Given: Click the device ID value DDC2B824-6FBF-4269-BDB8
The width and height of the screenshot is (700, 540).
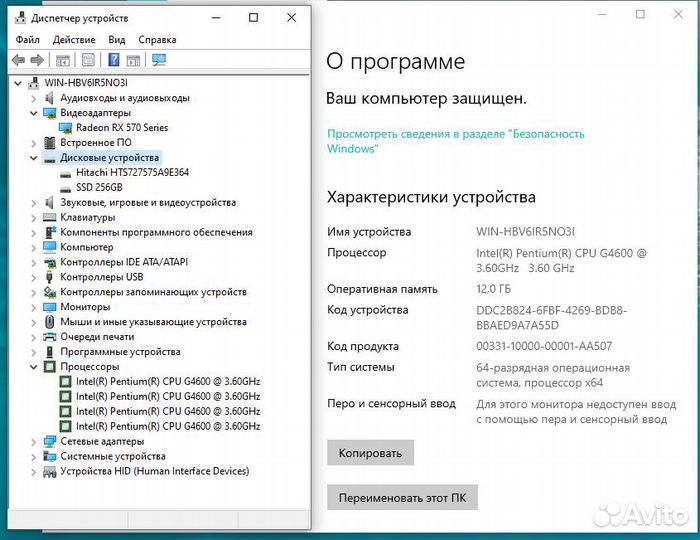Looking at the screenshot, I should (551, 318).
